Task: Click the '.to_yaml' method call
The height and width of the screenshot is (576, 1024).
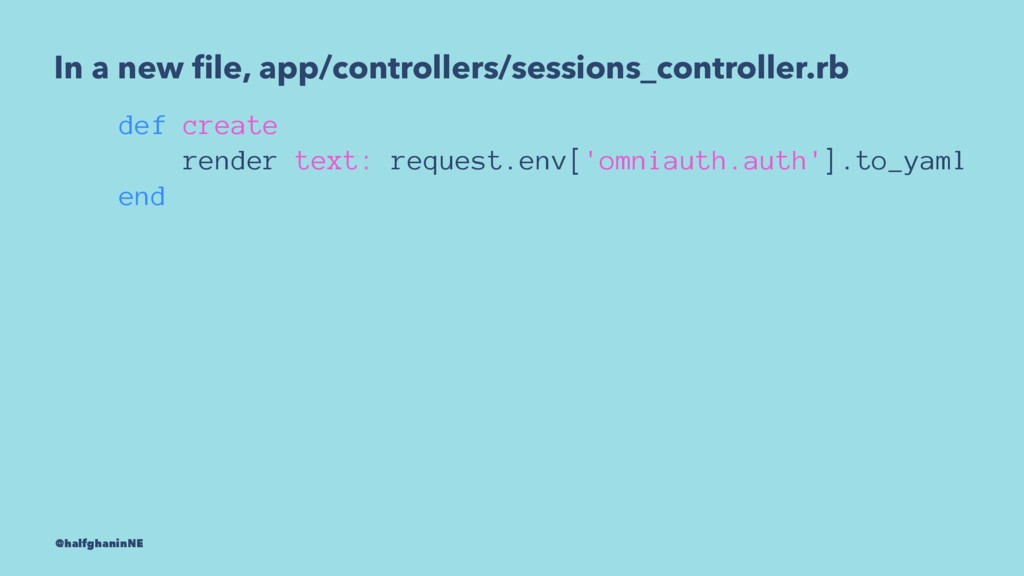Action: [x=903, y=161]
